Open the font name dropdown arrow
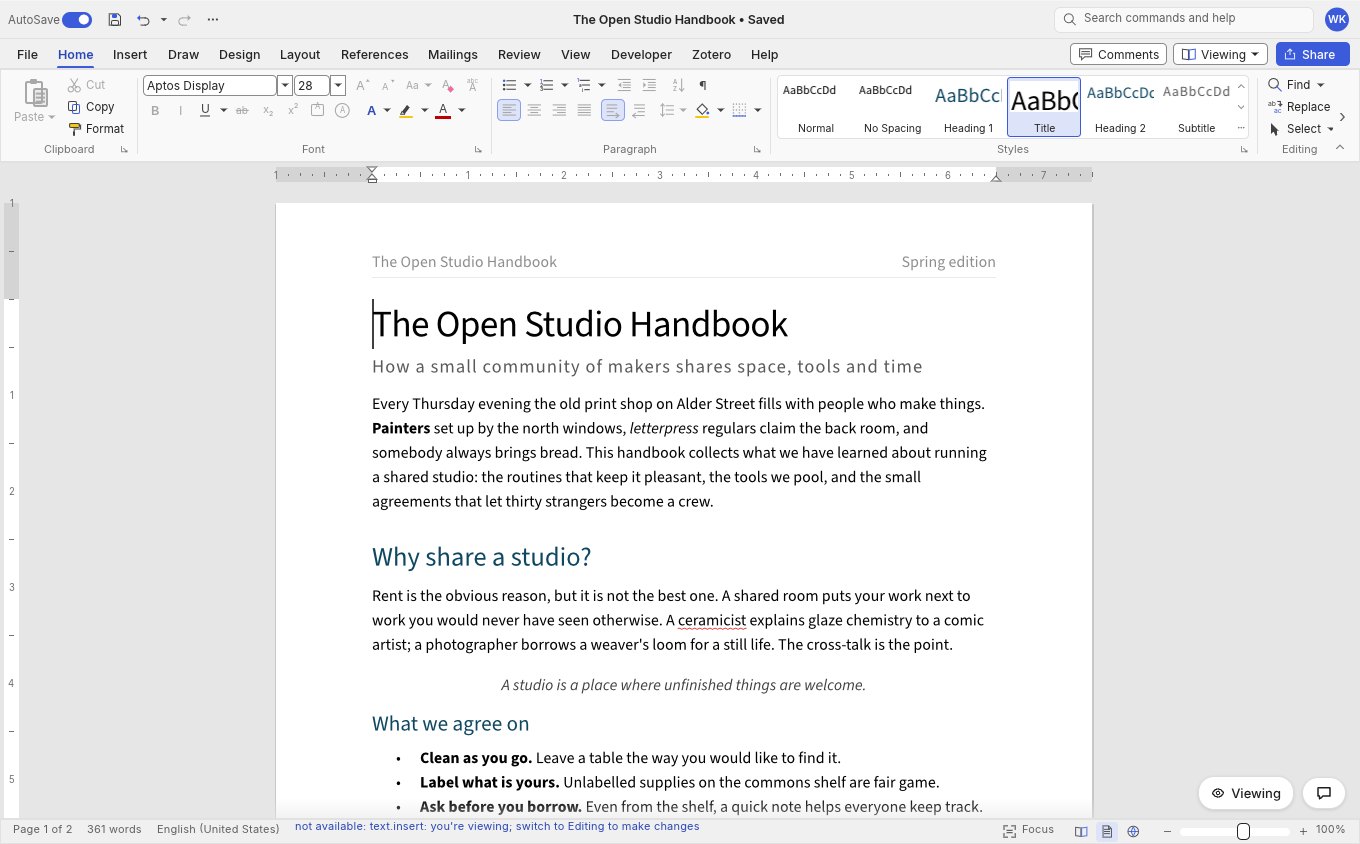The height and width of the screenshot is (844, 1360). point(285,86)
